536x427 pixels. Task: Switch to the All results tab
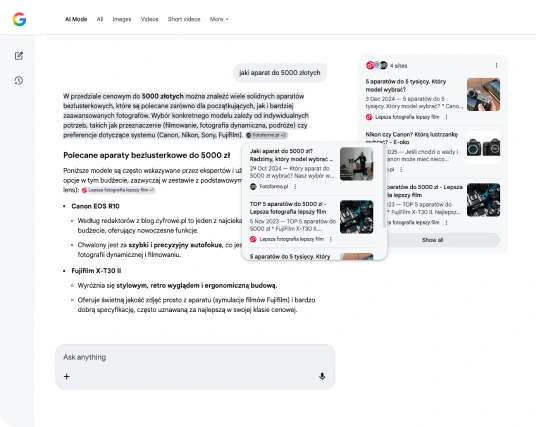point(100,19)
